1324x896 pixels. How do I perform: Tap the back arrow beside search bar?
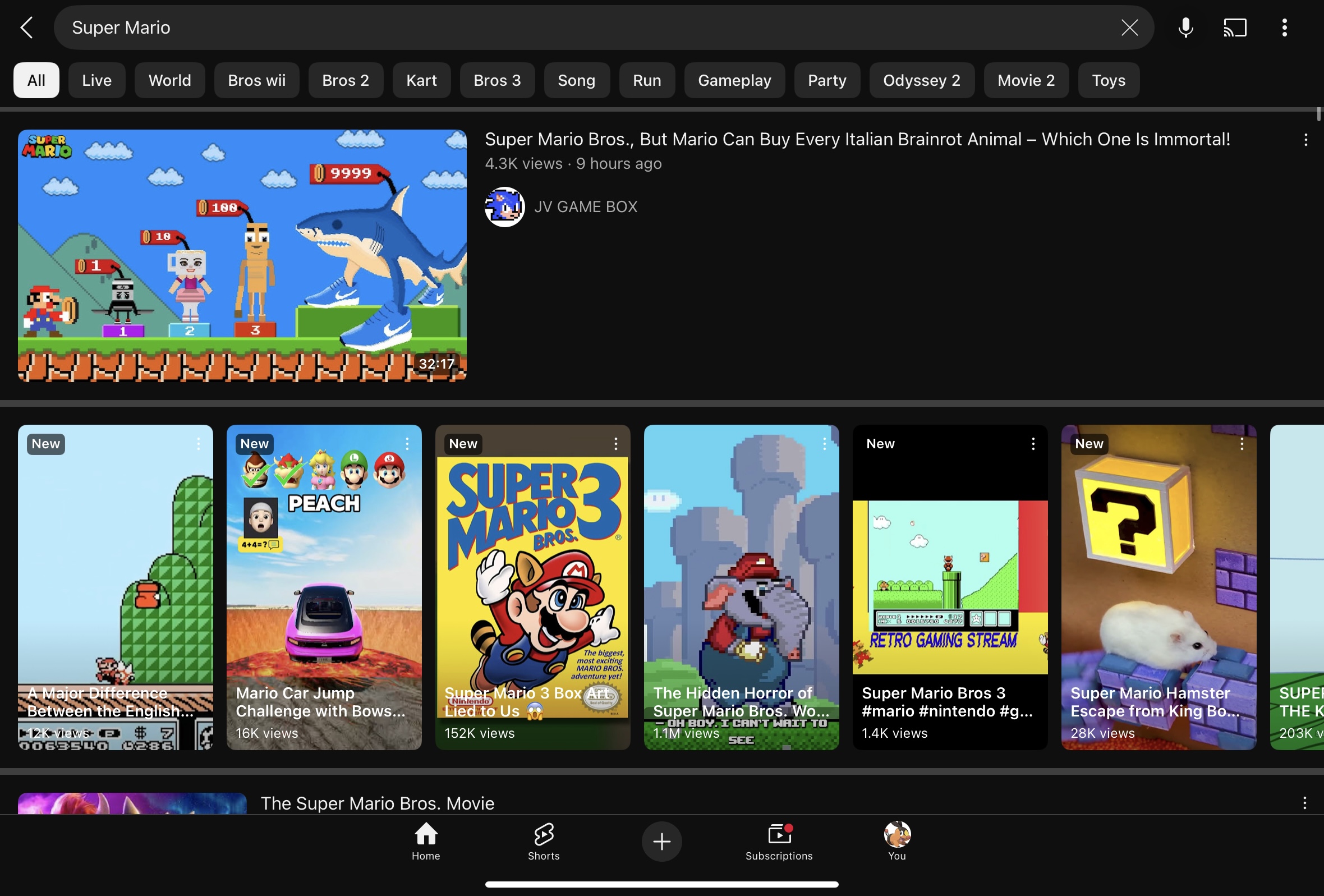[x=27, y=27]
